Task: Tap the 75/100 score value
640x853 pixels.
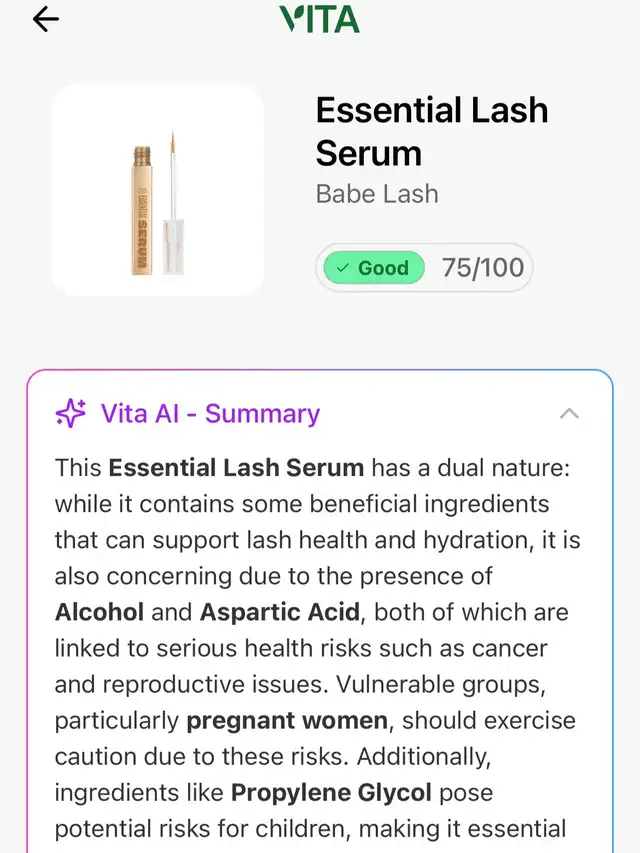Action: tap(483, 268)
